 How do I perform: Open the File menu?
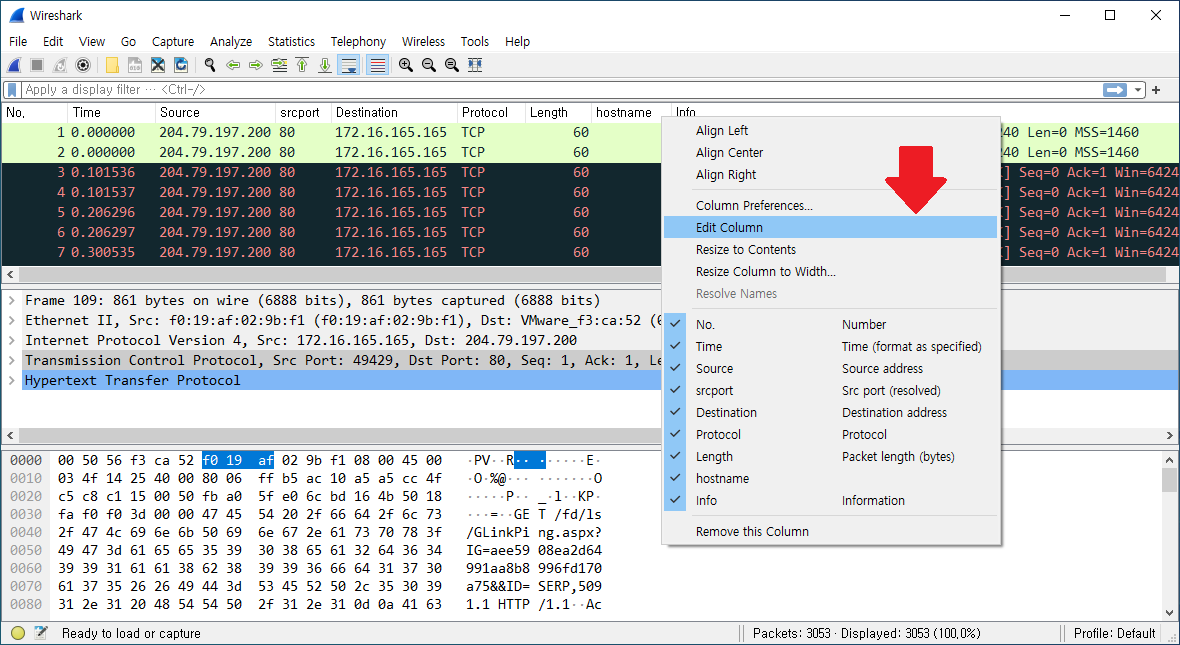coord(18,41)
